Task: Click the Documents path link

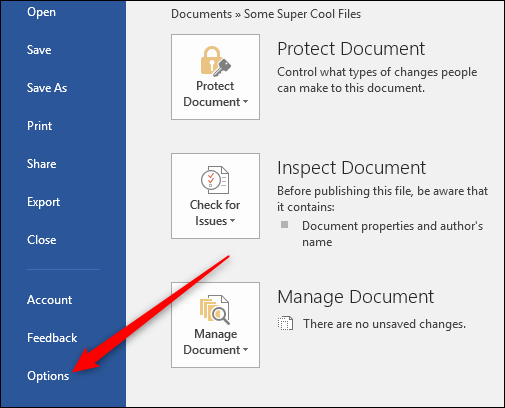Action: [x=201, y=14]
